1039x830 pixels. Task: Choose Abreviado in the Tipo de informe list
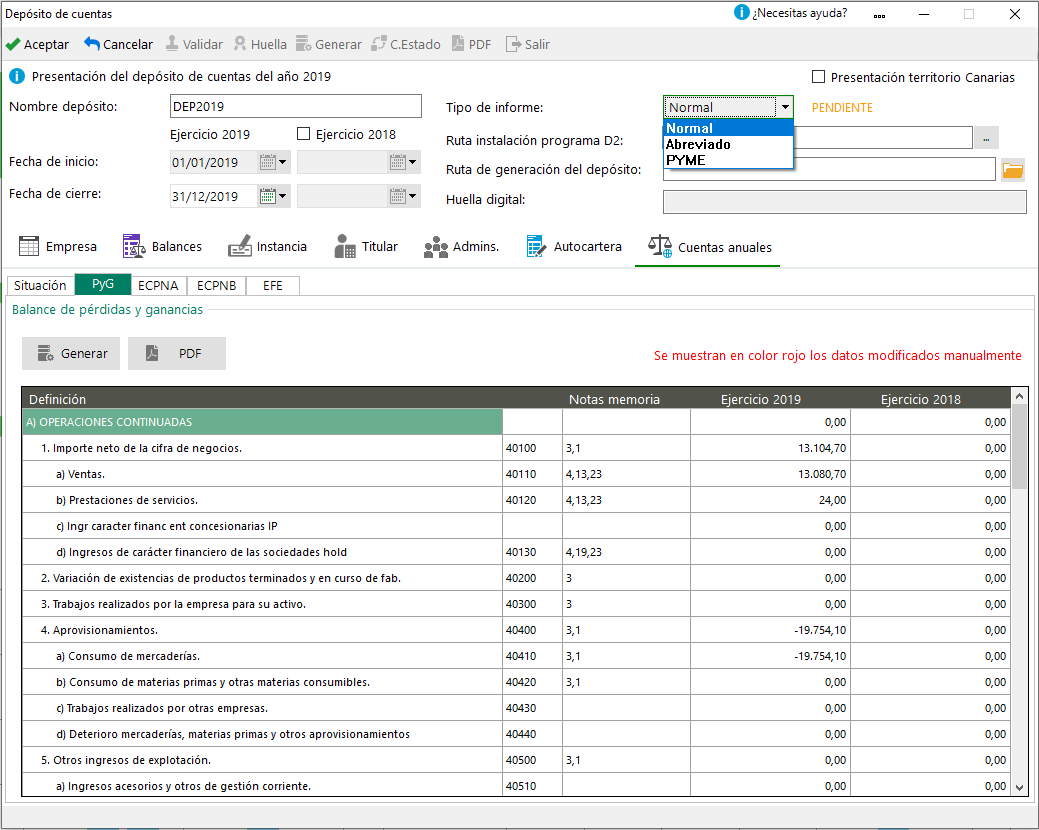pyautogui.click(x=728, y=144)
